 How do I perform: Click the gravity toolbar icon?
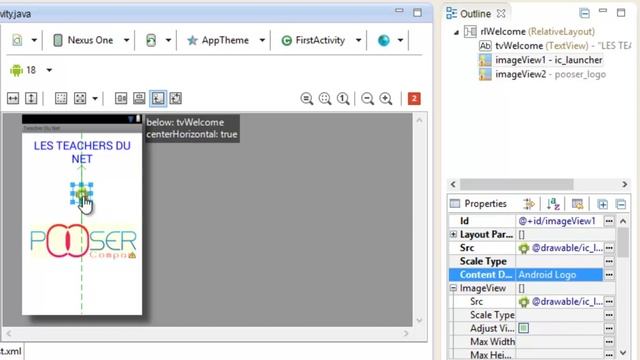(80, 98)
